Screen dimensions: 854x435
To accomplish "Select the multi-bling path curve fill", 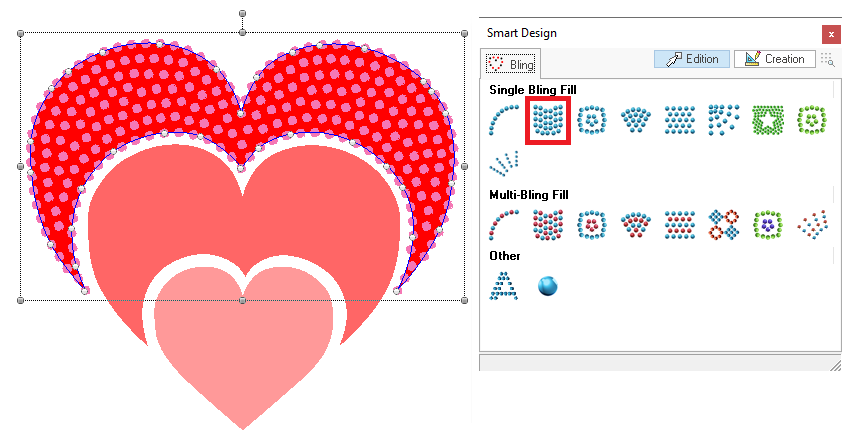I will [x=504, y=223].
